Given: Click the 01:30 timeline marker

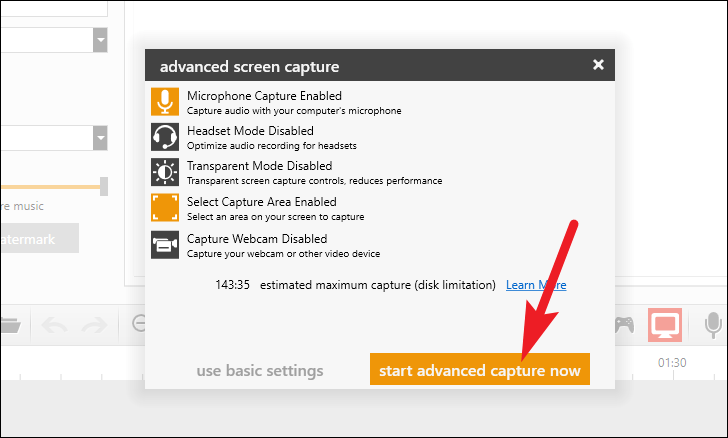Looking at the screenshot, I should pos(672,363).
